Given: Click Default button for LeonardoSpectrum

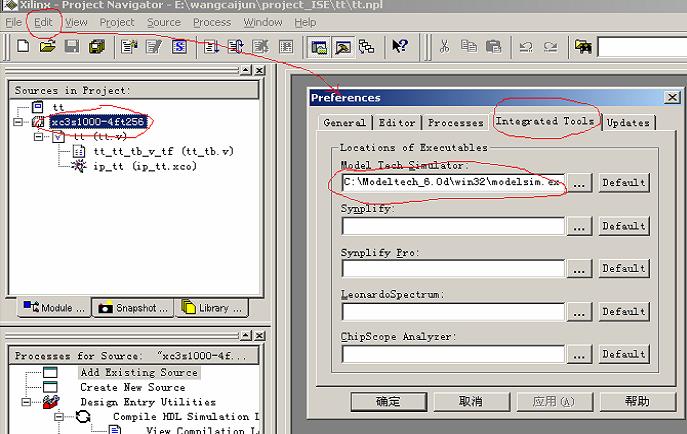Looking at the screenshot, I should [624, 311].
